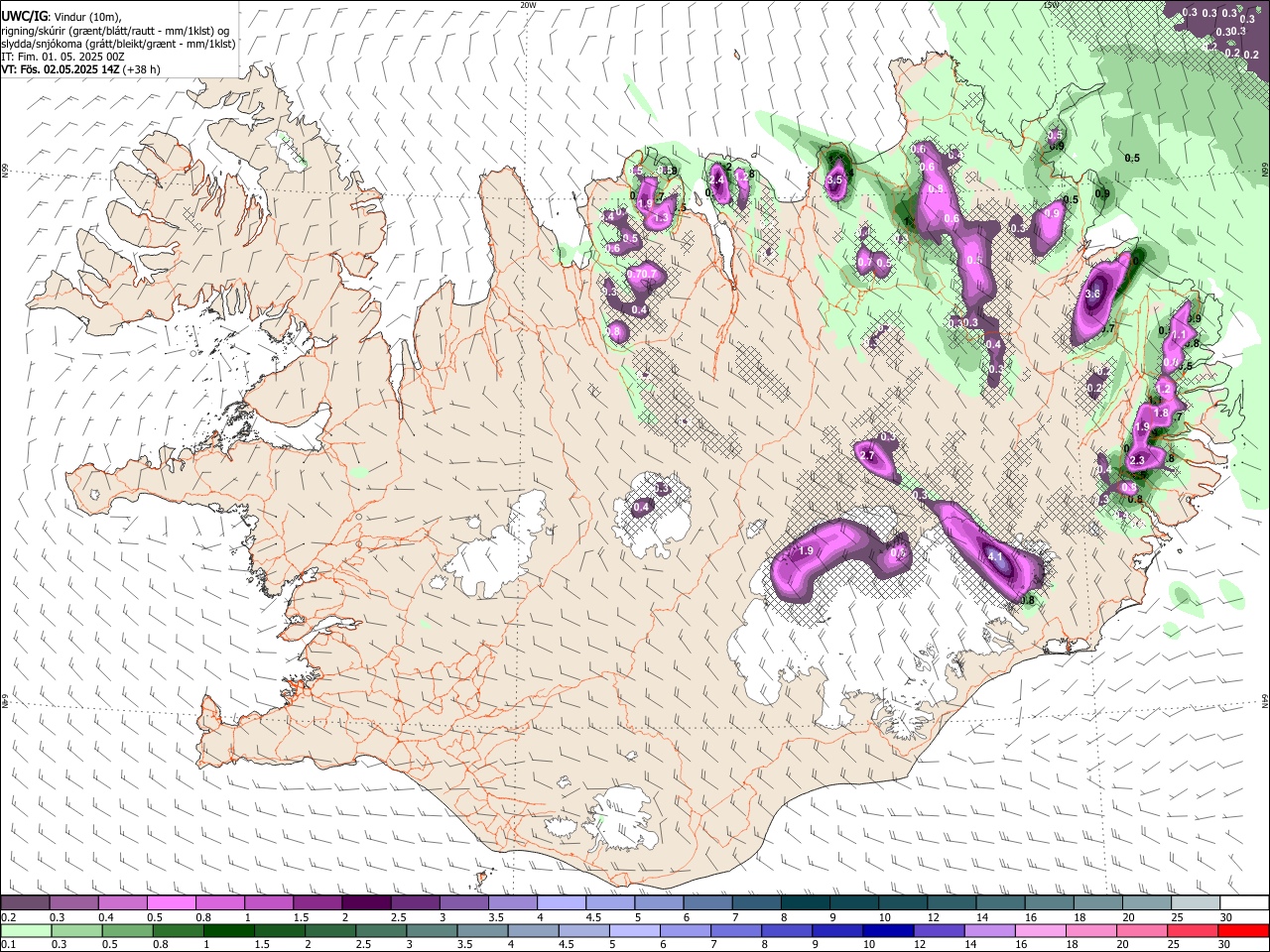Click the '20W' longitude label at top
Image resolution: width=1270 pixels, height=952 pixels.
coord(528,5)
